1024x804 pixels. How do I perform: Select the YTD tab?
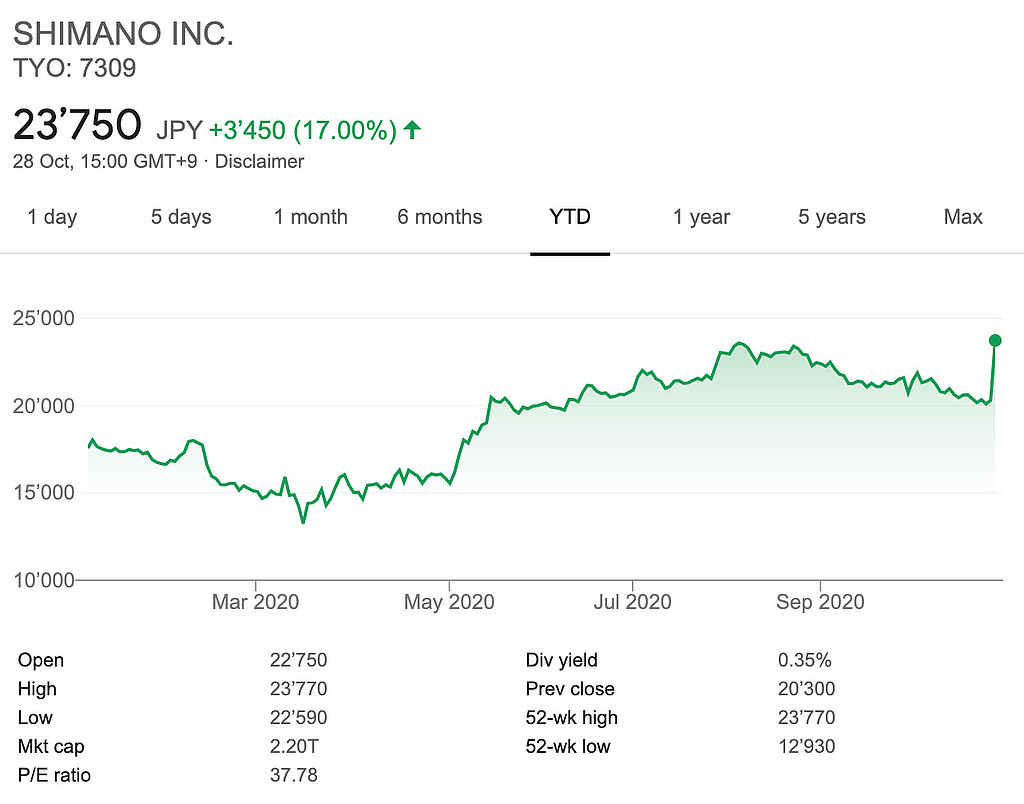point(570,217)
